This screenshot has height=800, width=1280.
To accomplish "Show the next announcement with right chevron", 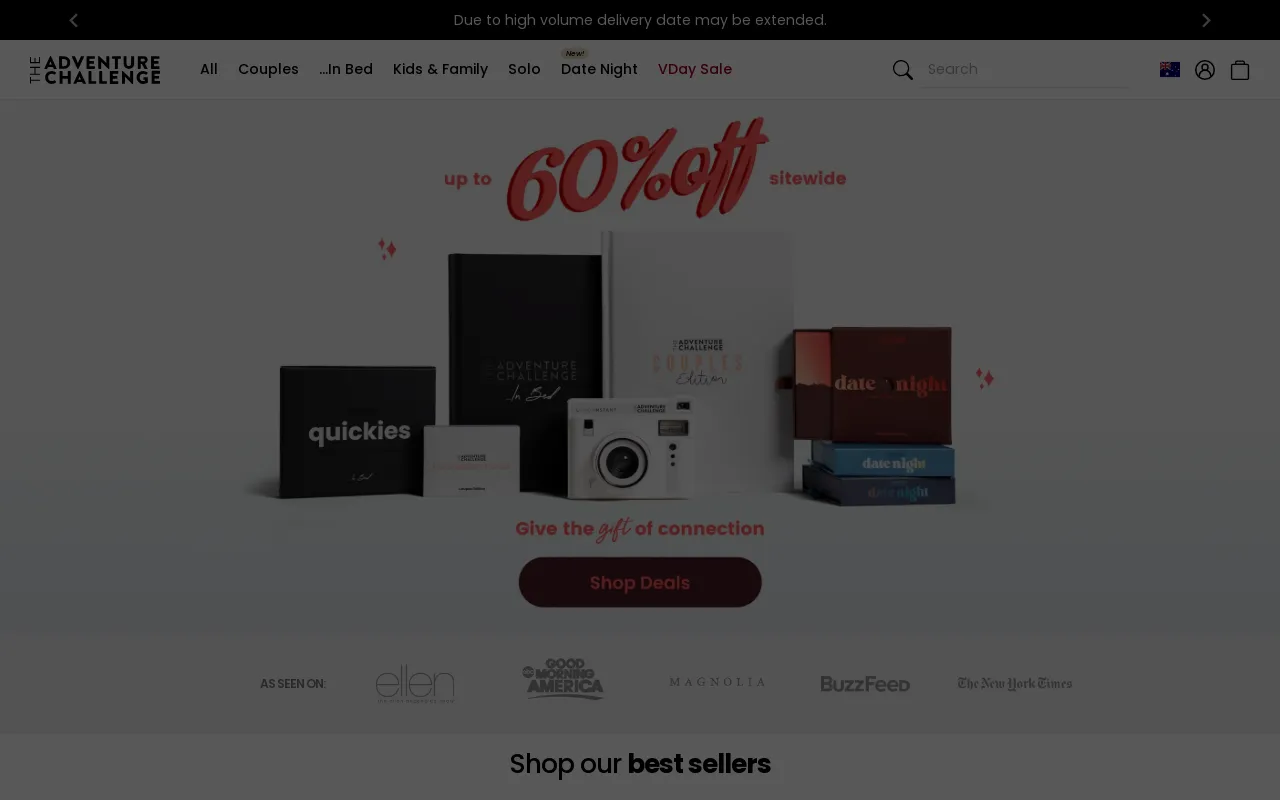I will click(1206, 20).
